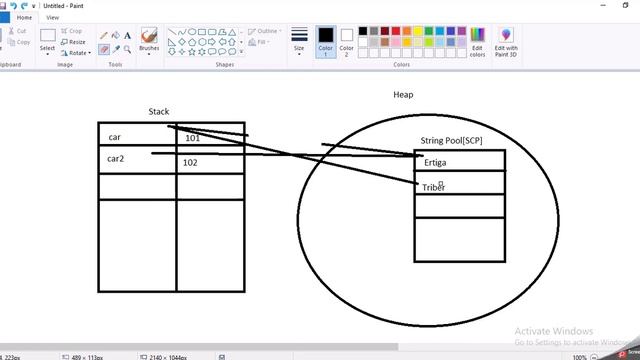The width and height of the screenshot is (640, 360).
Task: Click the Redo arrow in title bar
Action: click(24, 6)
